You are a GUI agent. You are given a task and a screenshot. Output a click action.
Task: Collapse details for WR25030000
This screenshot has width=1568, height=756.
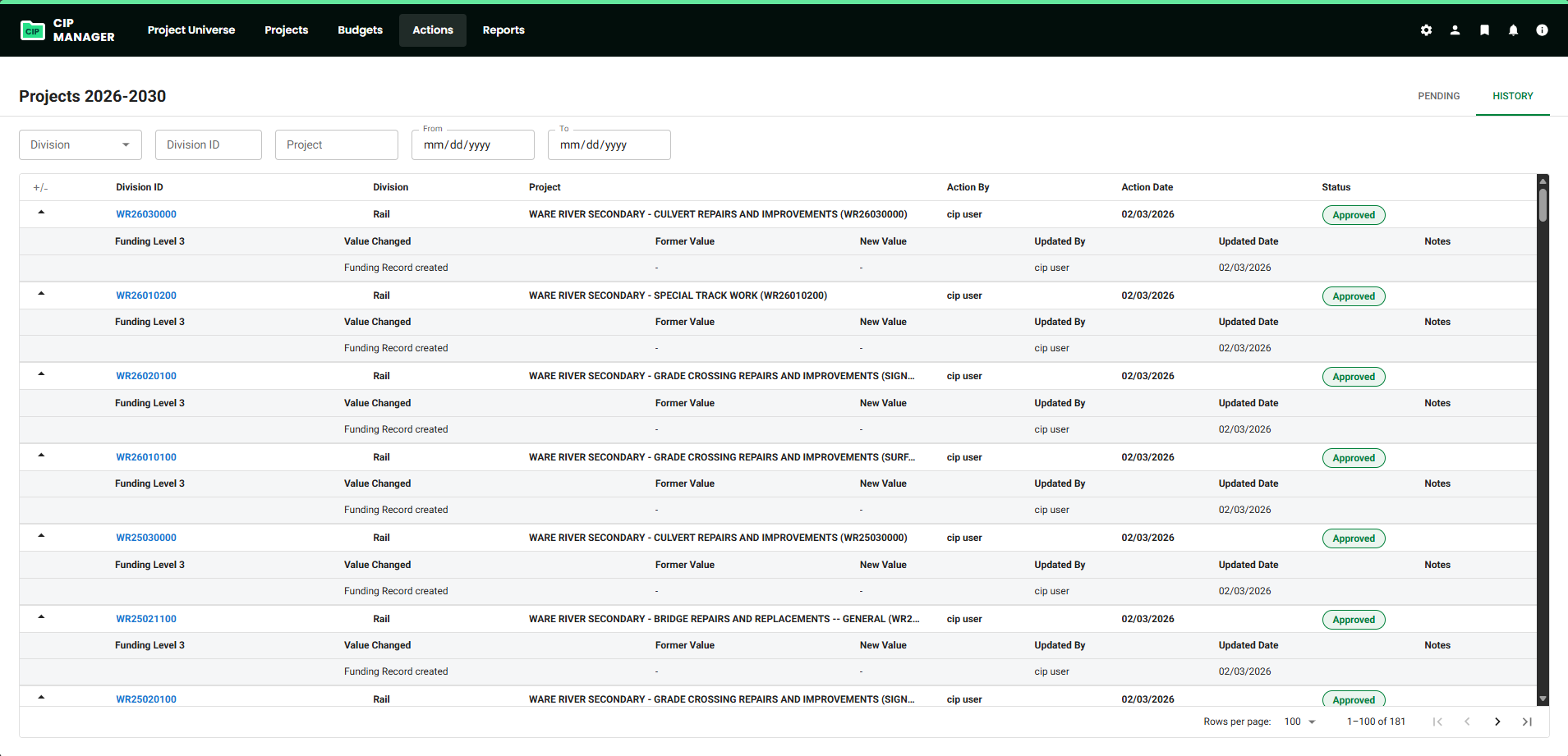point(41,534)
